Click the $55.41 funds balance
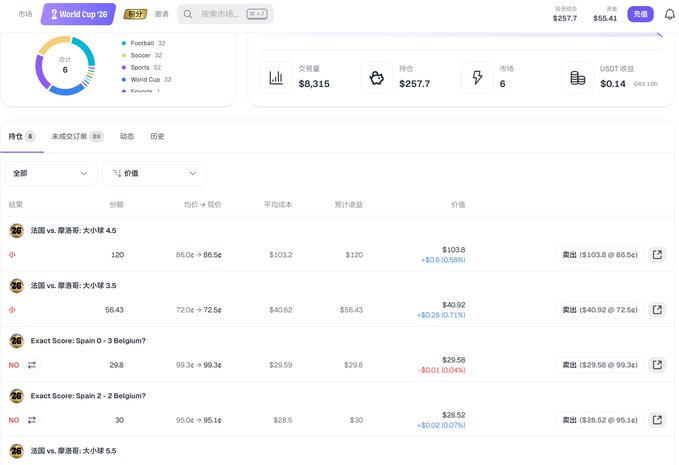This screenshot has height=465, width=679. (x=605, y=18)
